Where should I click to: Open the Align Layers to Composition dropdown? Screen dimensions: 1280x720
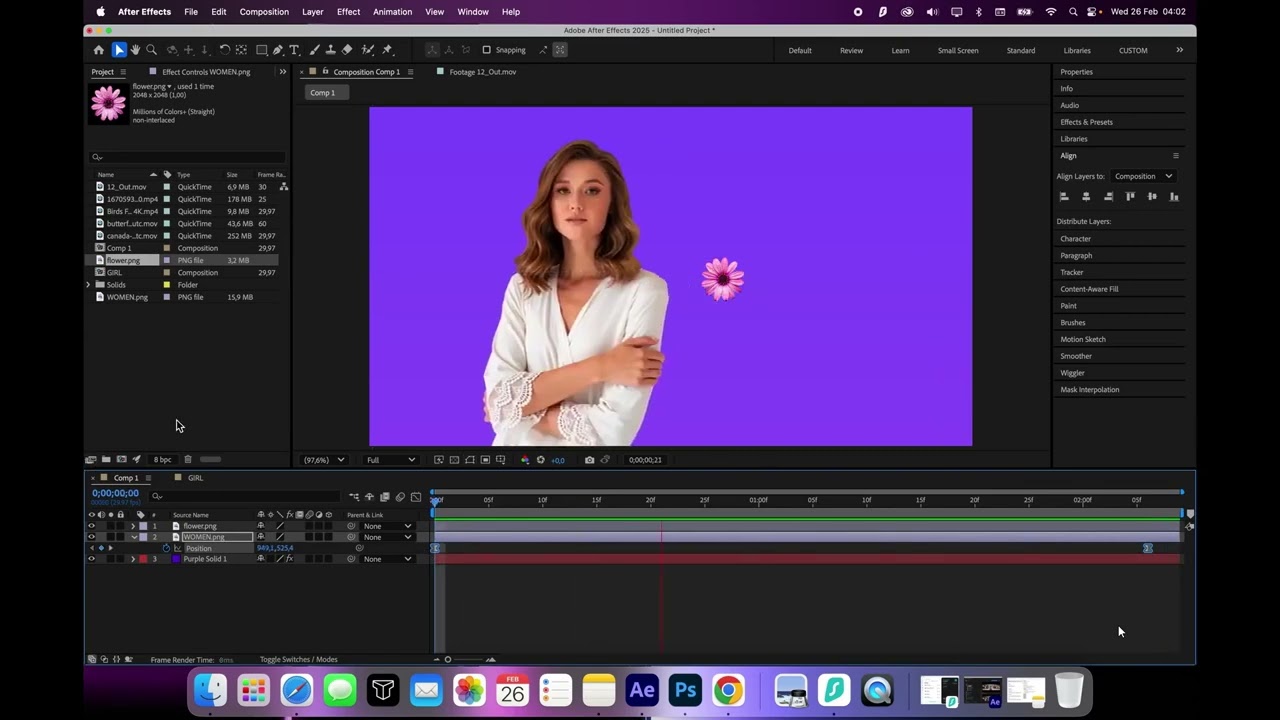[x=1143, y=176]
